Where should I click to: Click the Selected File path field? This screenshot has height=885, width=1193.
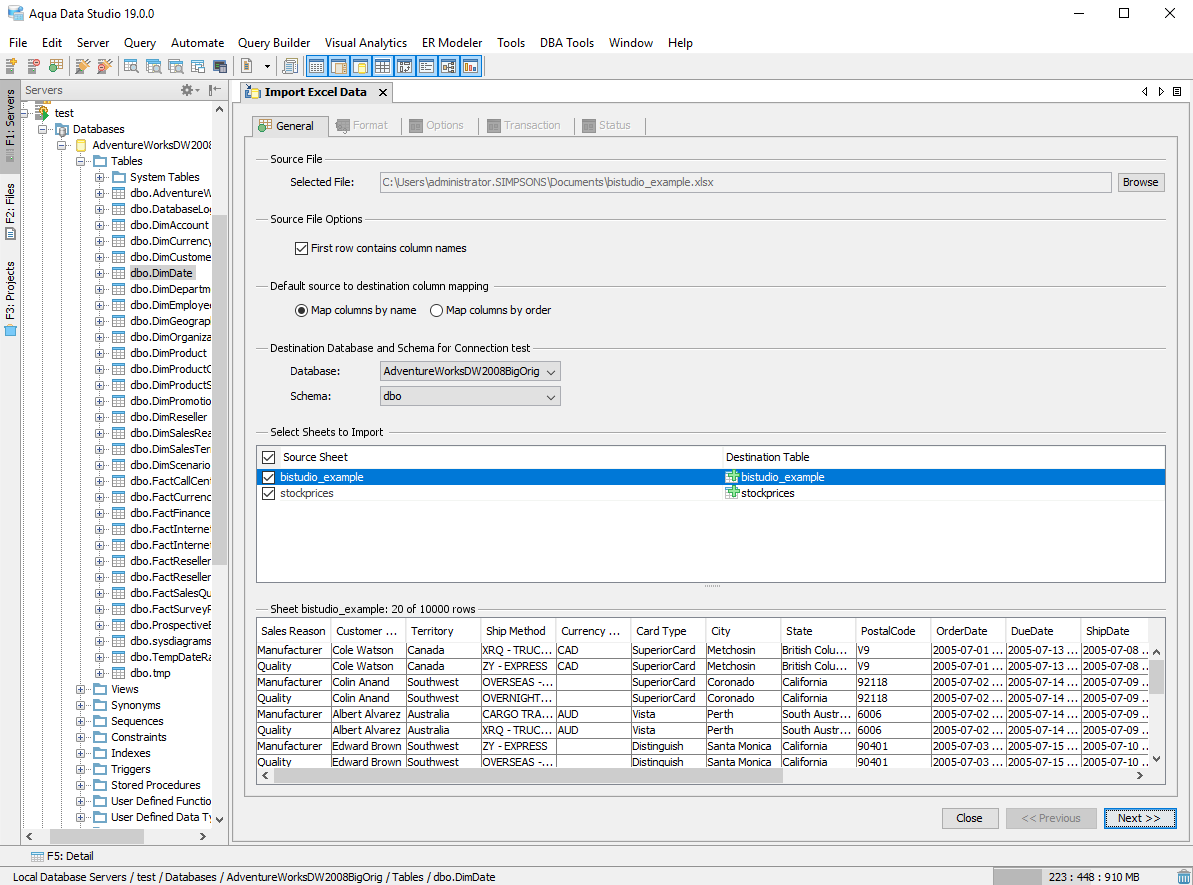click(x=746, y=183)
